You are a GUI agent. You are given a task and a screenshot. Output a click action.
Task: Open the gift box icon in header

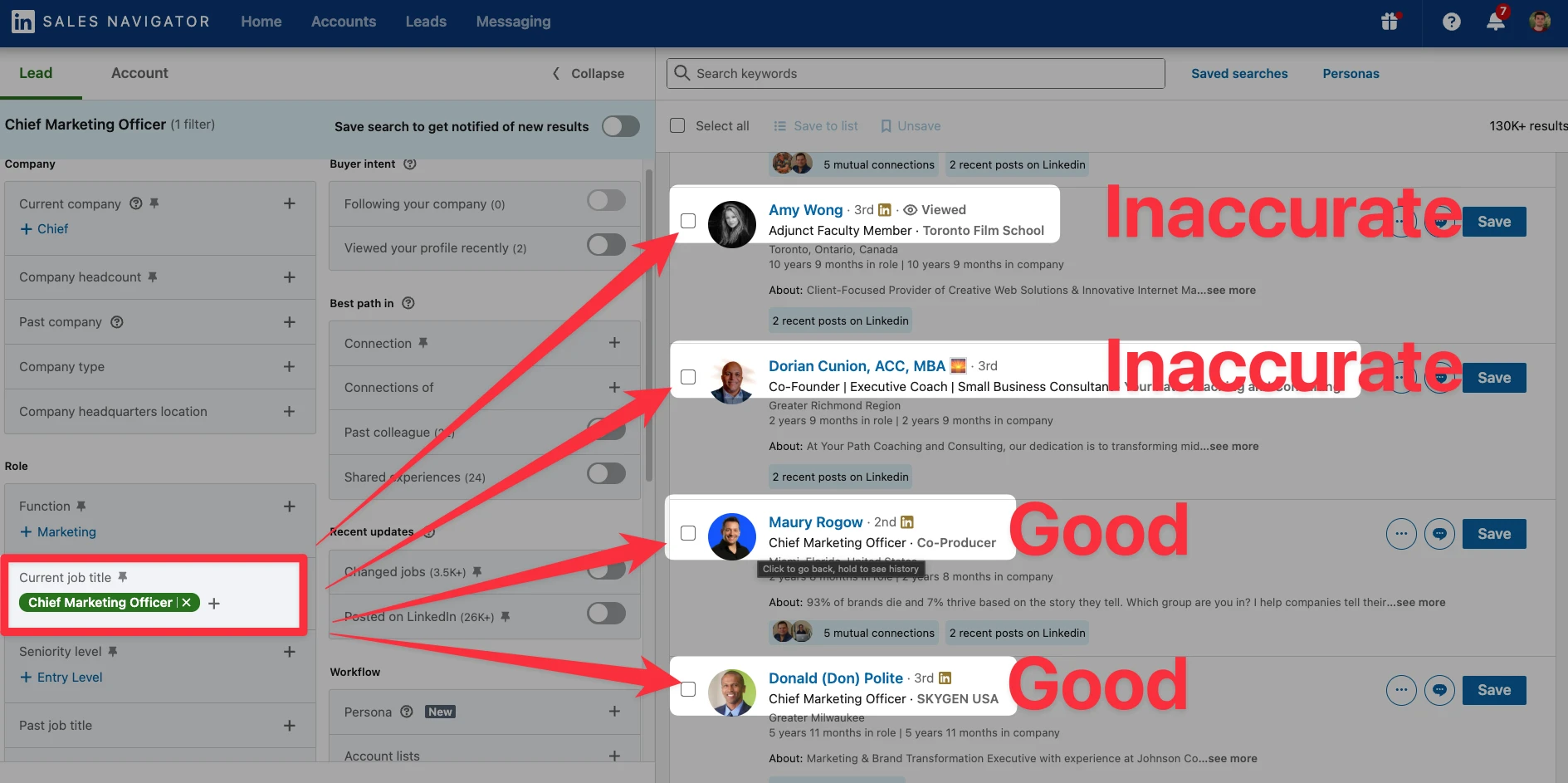[1390, 22]
